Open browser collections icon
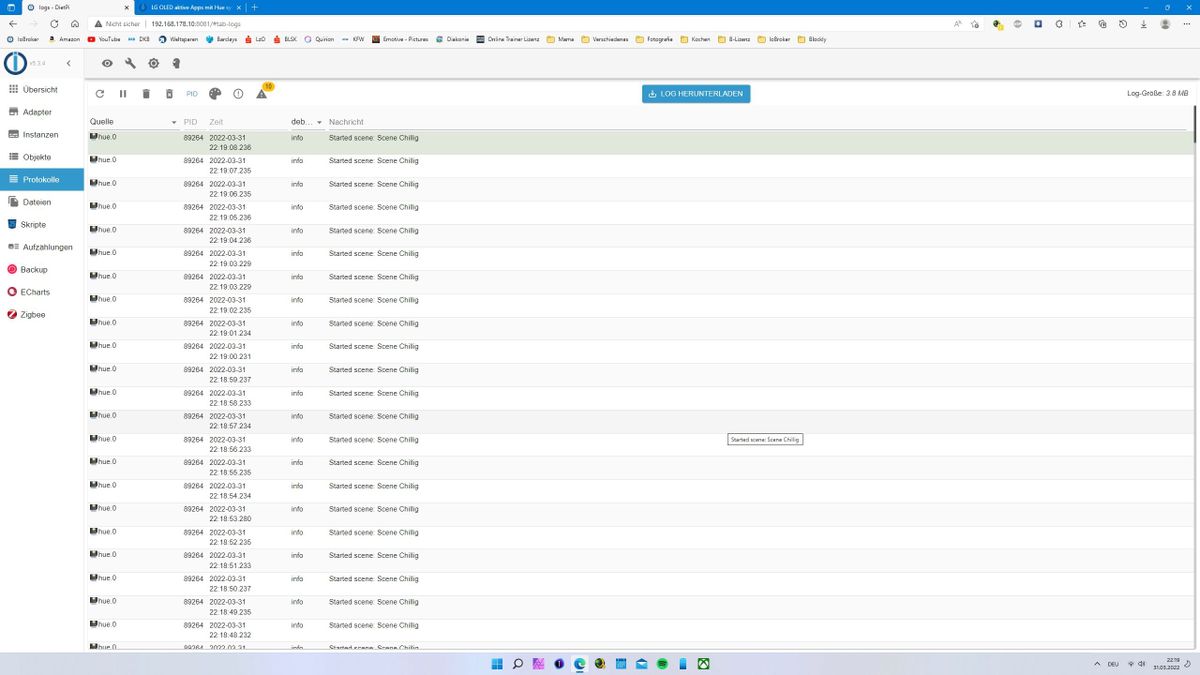The image size is (1200, 675). [x=1102, y=23]
